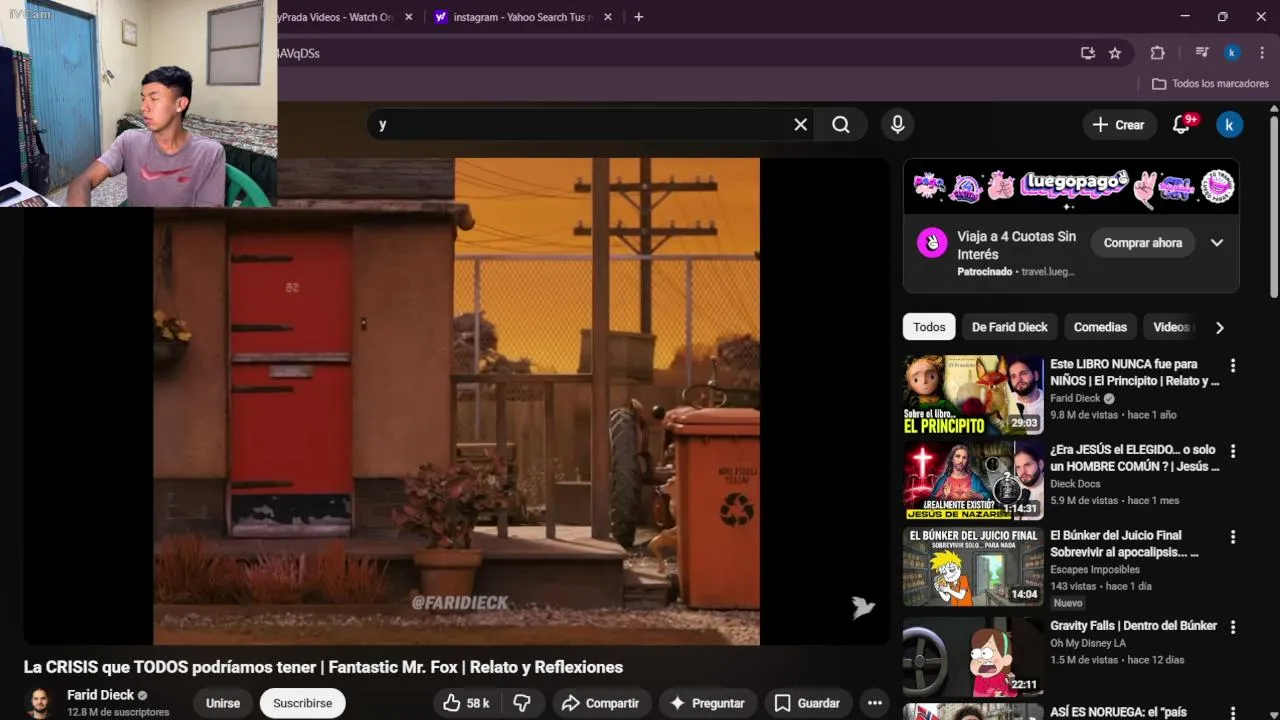
Task: Open Gravity Falls Búnker video thumbnail
Action: point(973,657)
